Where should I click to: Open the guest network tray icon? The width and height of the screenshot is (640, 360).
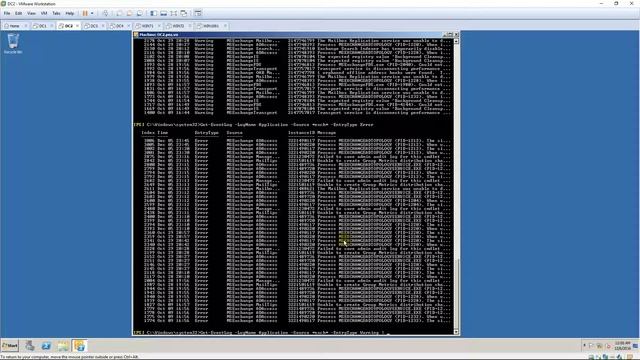600,346
